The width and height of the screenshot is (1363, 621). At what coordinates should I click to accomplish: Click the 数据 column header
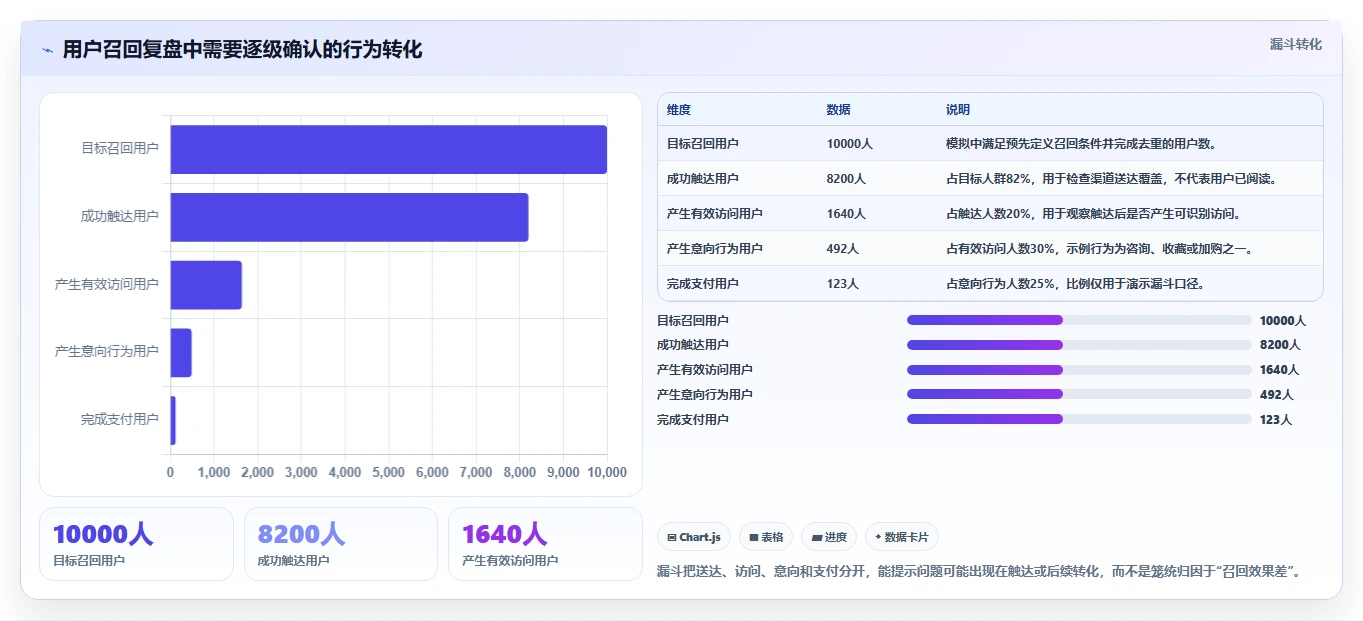[x=839, y=110]
